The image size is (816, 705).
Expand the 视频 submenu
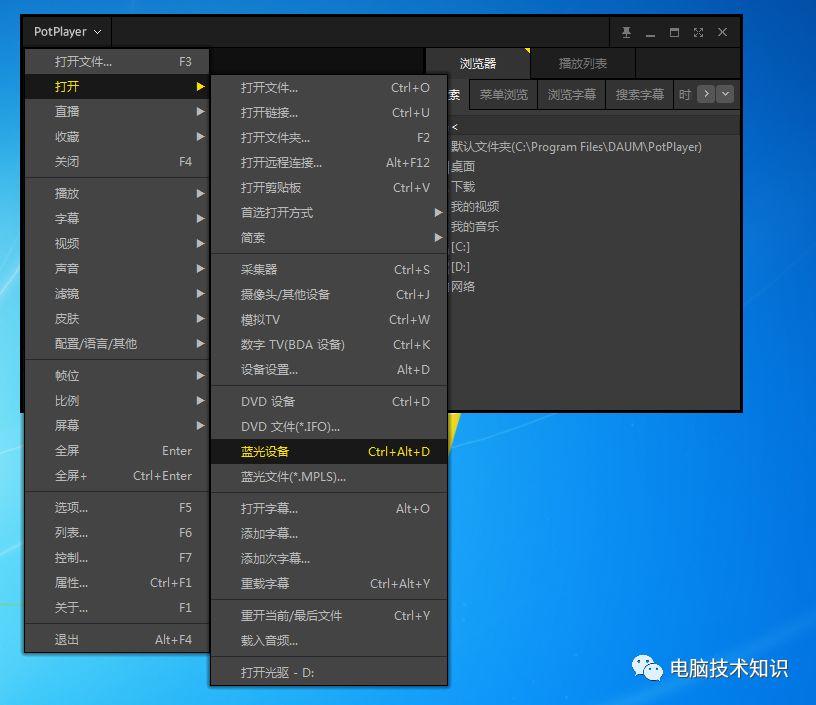(x=117, y=243)
